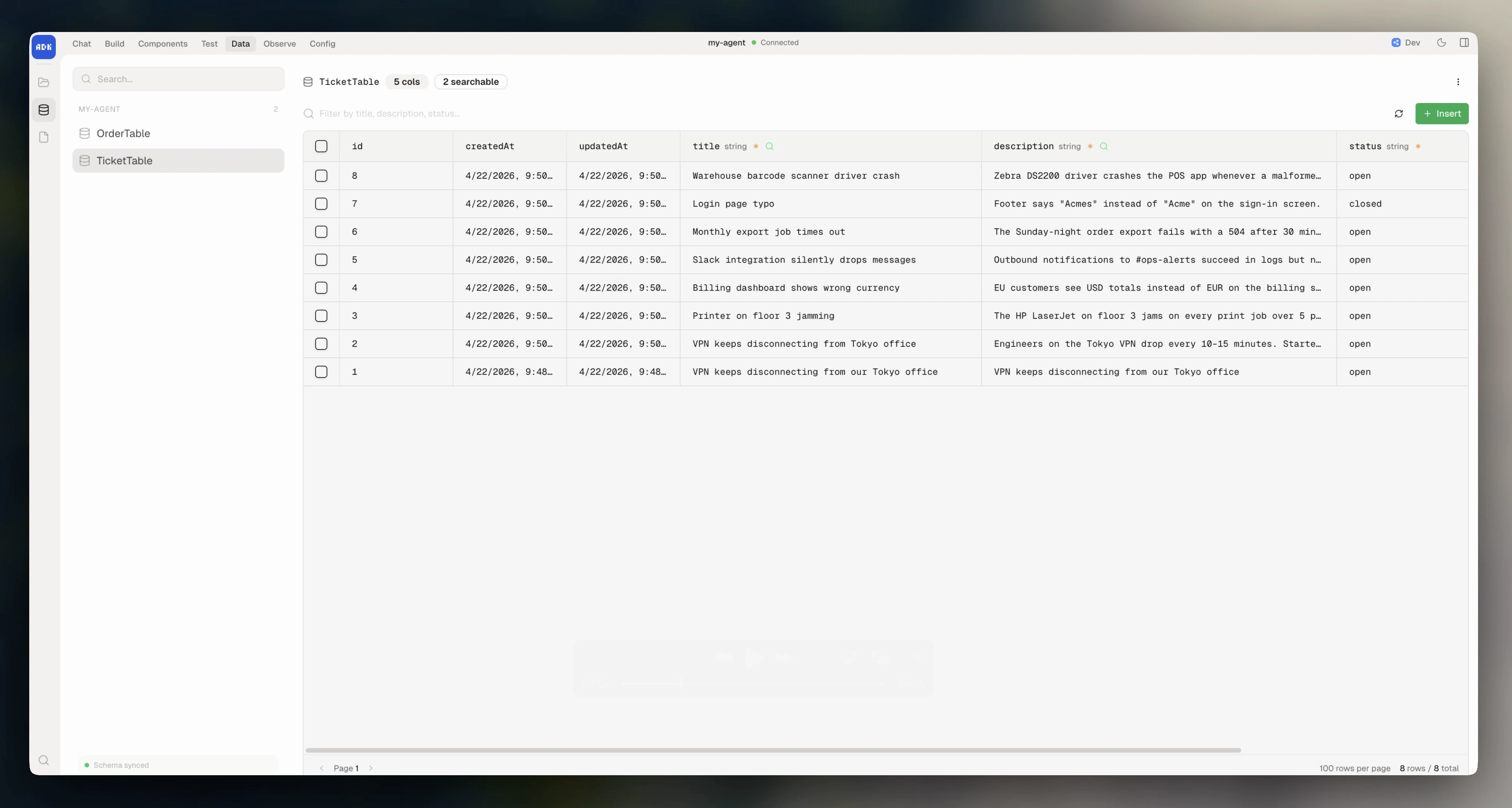Open the three-dot more options menu
1512x808 pixels.
1458,82
